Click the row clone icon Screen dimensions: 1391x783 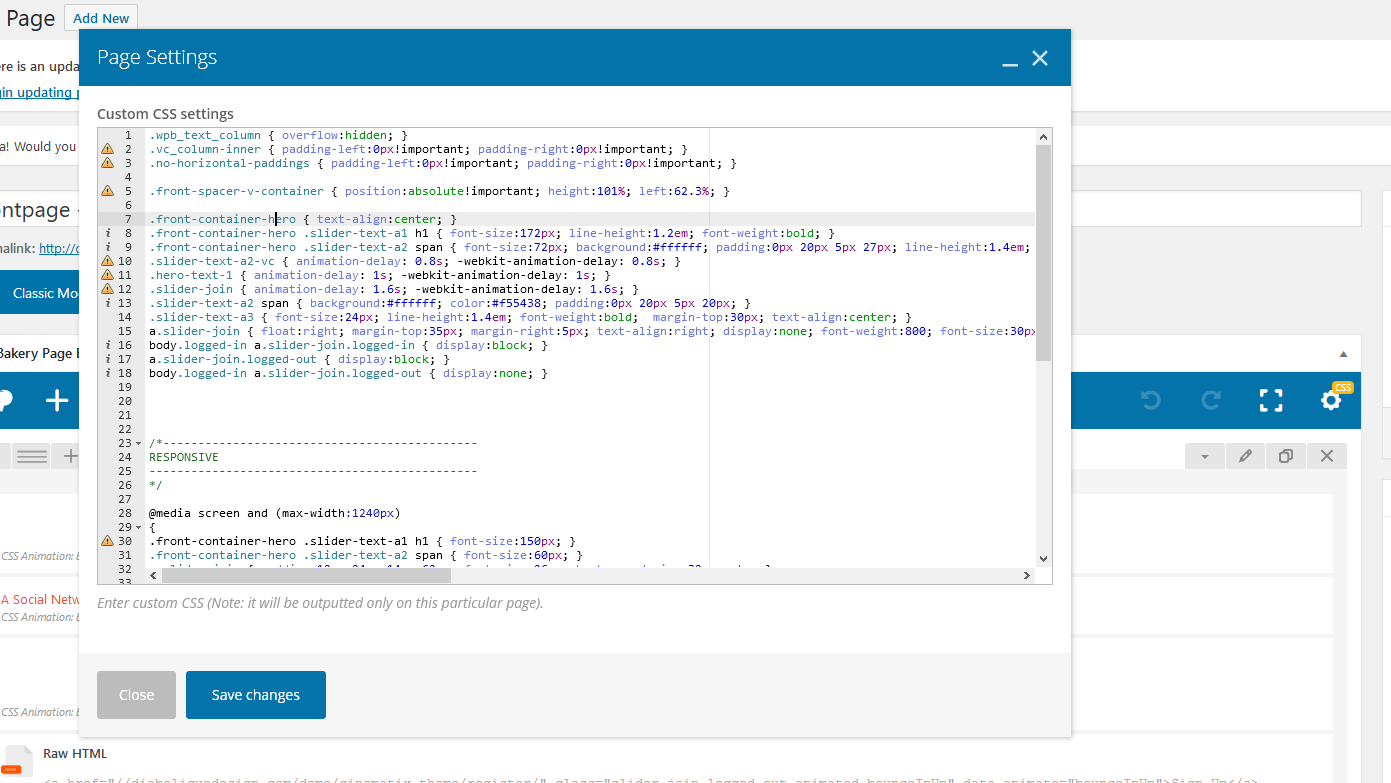coord(1286,456)
